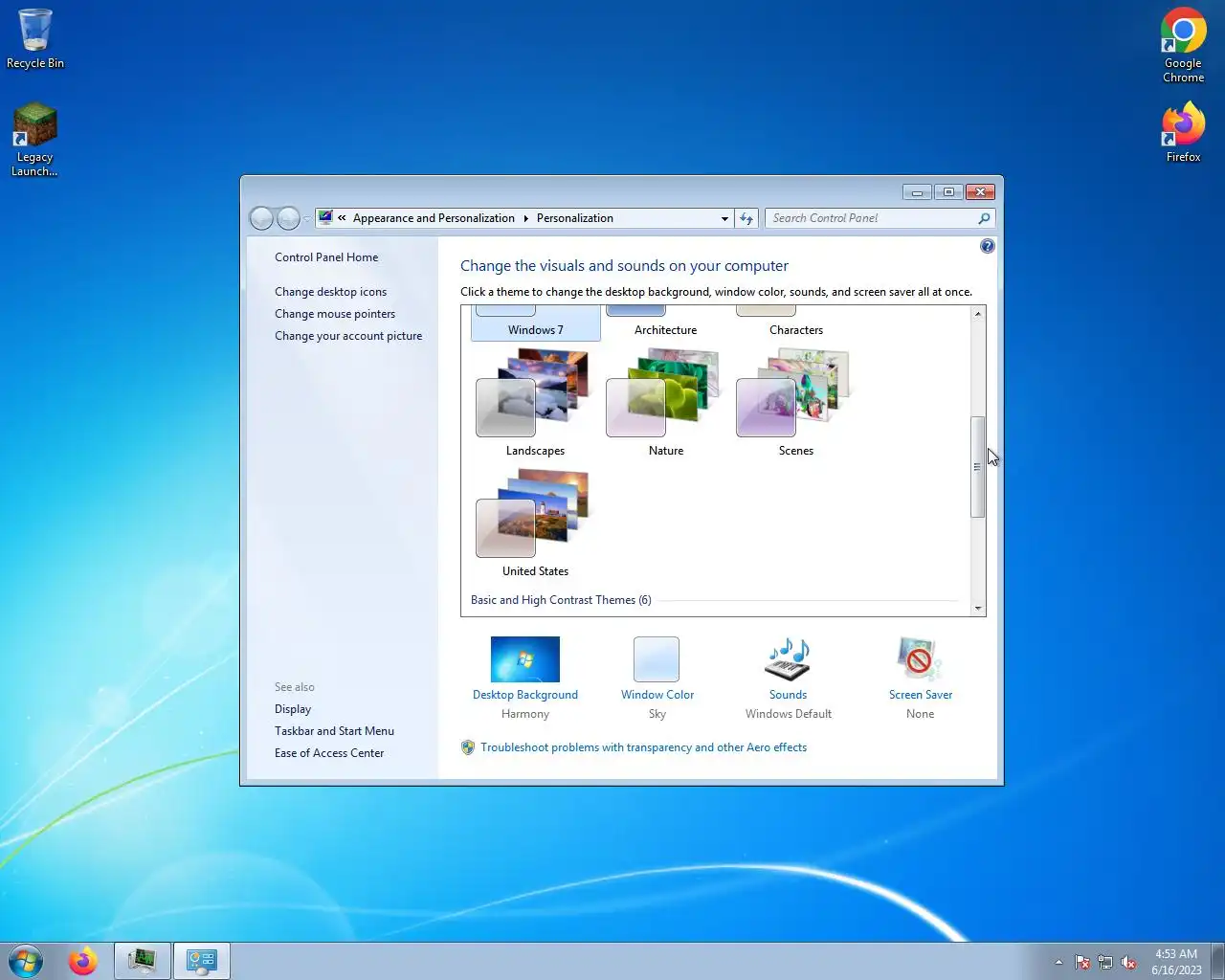Launch Firefox from the taskbar
1225x980 pixels.
tap(83, 961)
